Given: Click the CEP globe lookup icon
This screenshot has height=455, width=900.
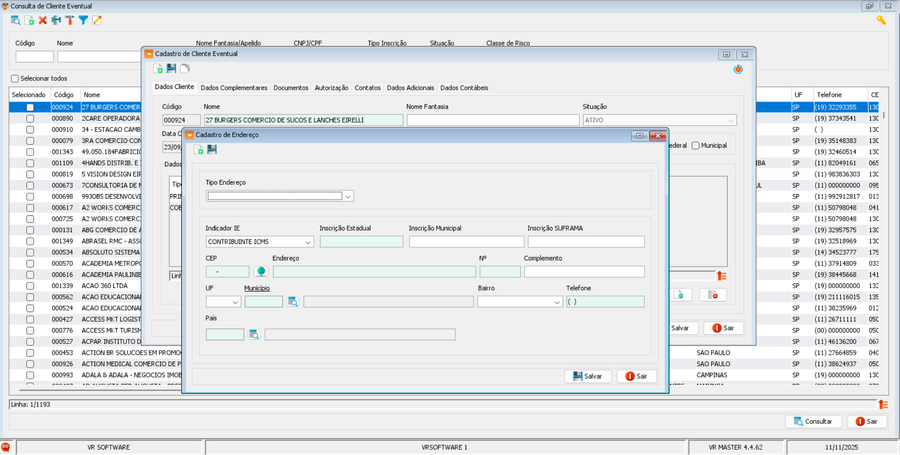Looking at the screenshot, I should (261, 271).
